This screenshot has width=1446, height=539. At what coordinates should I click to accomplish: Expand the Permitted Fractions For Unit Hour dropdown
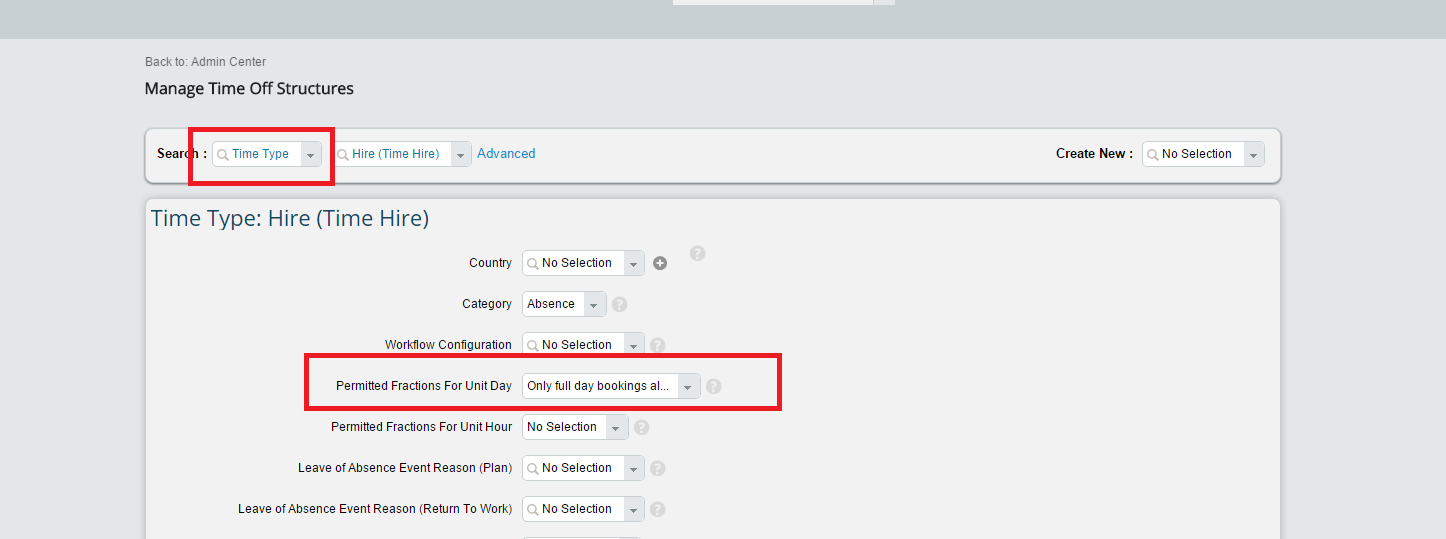click(x=618, y=427)
